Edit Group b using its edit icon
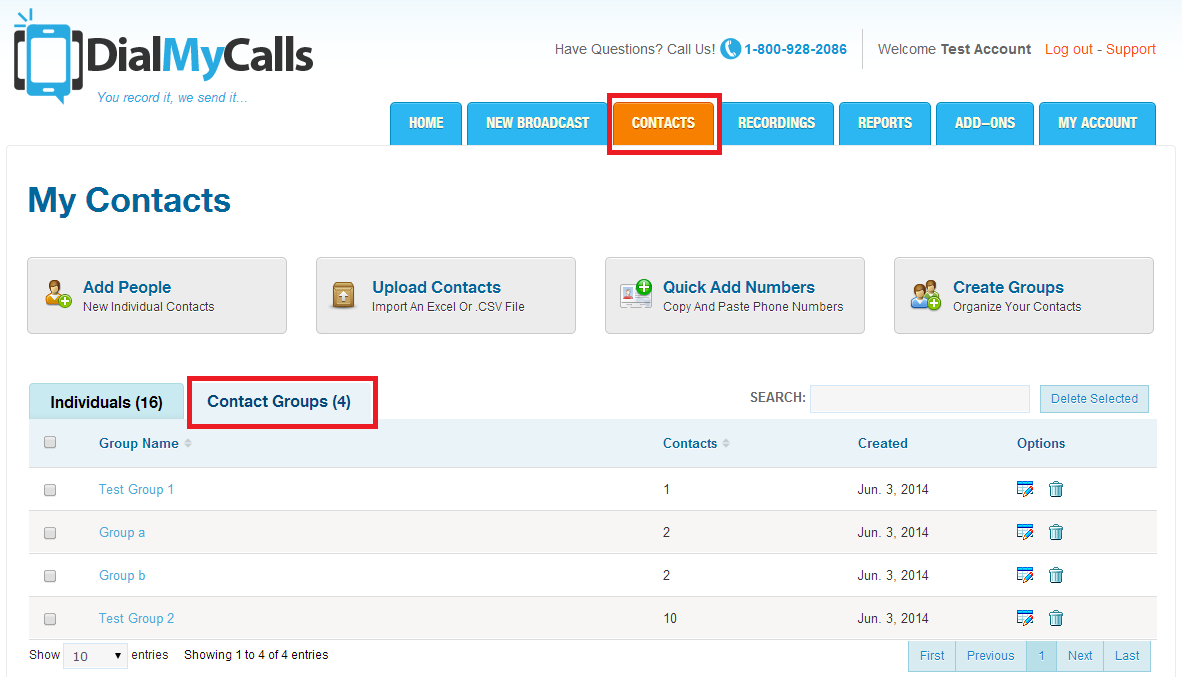The height and width of the screenshot is (677, 1182). (x=1024, y=575)
